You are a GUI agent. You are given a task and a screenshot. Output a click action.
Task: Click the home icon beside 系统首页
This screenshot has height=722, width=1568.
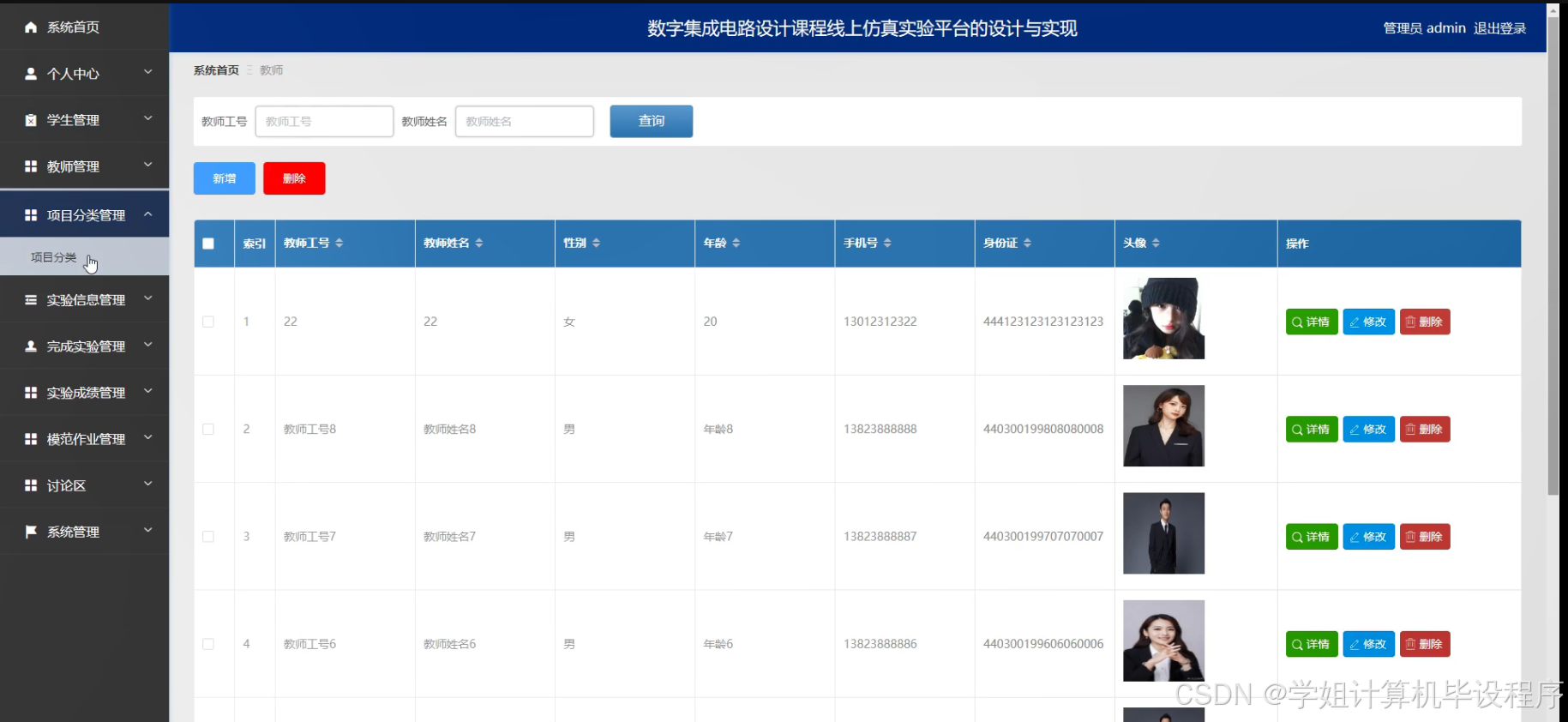pos(31,27)
